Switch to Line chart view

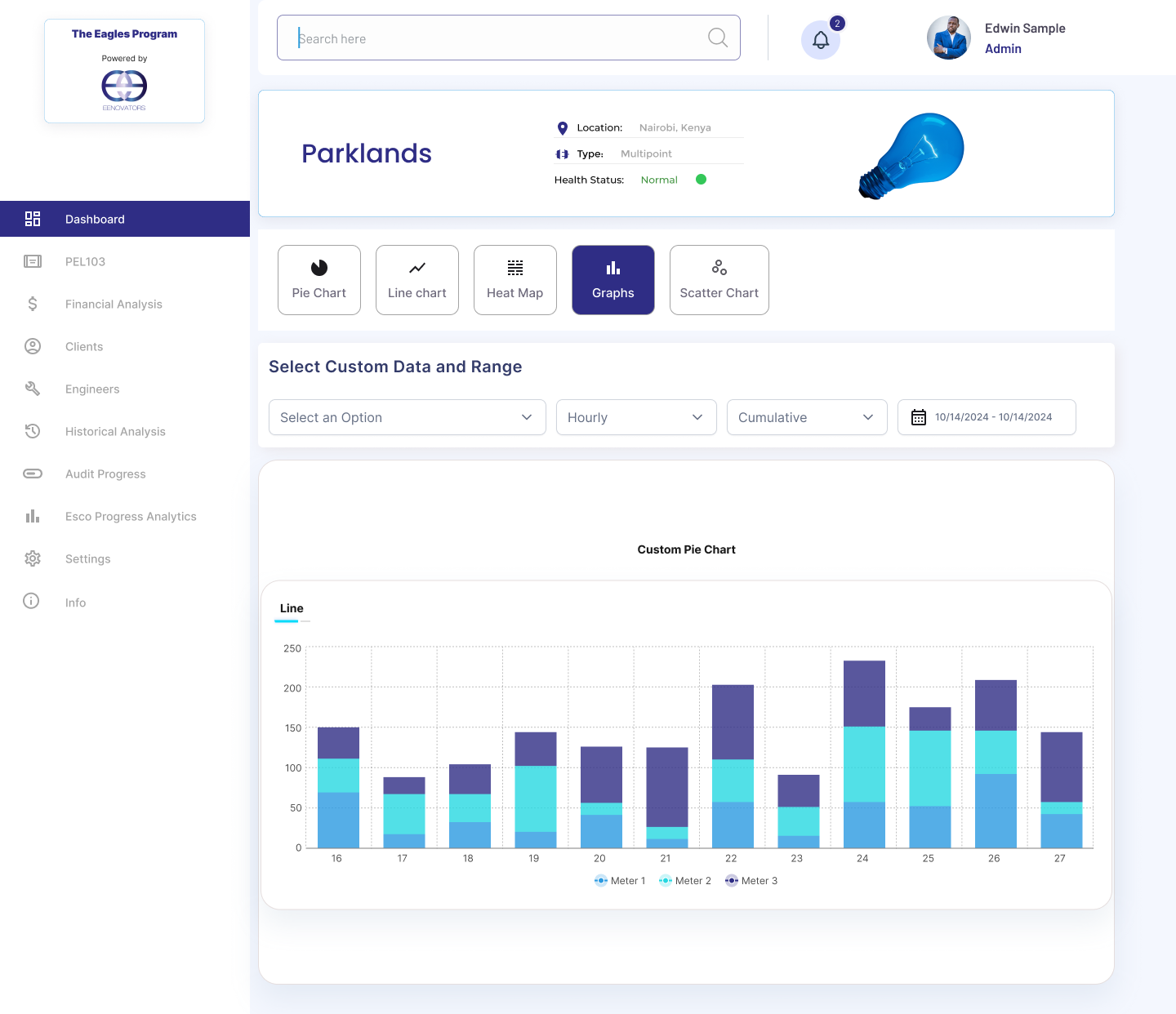(x=417, y=280)
